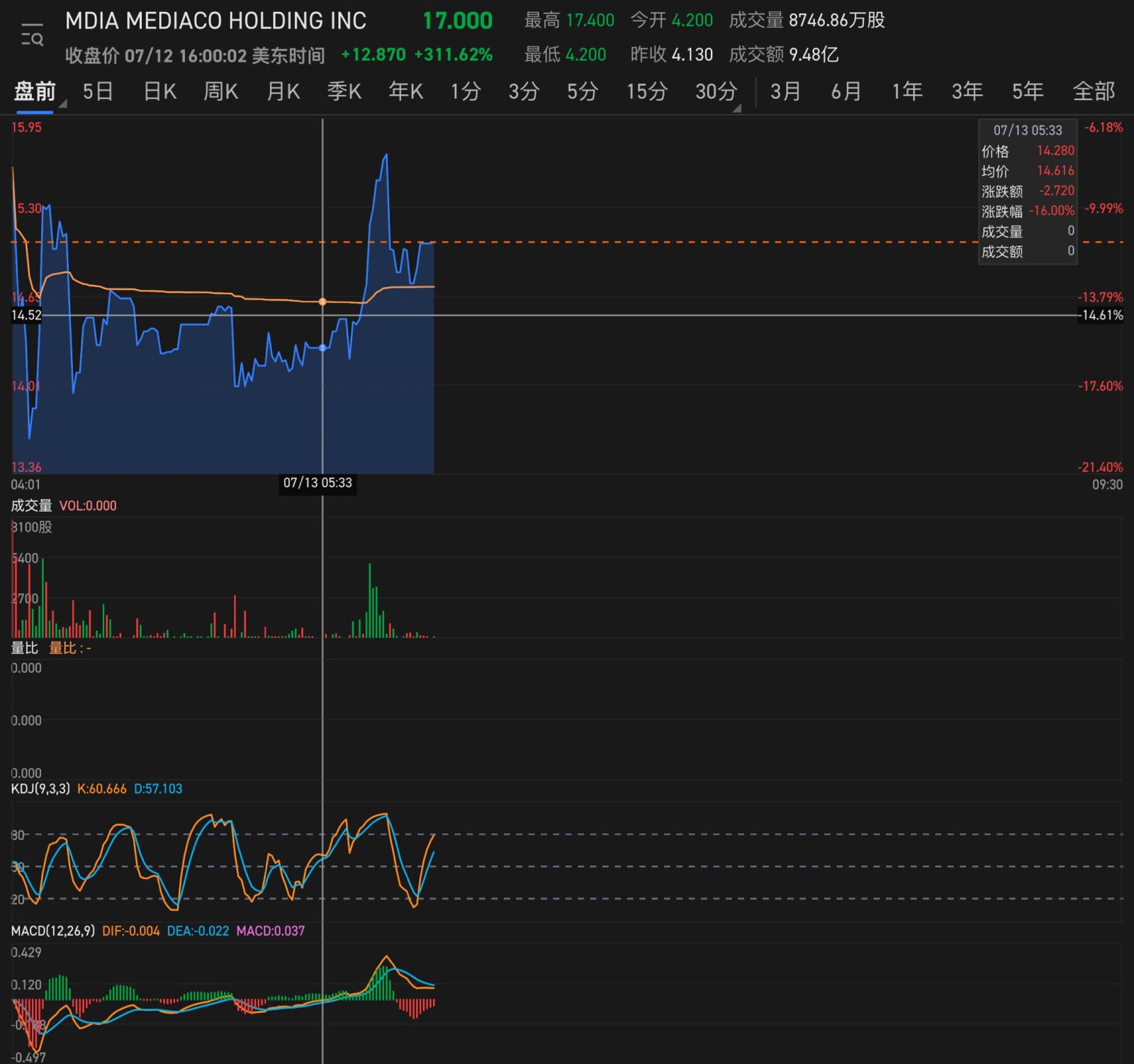Open the 量比 indicator label

tap(25, 648)
